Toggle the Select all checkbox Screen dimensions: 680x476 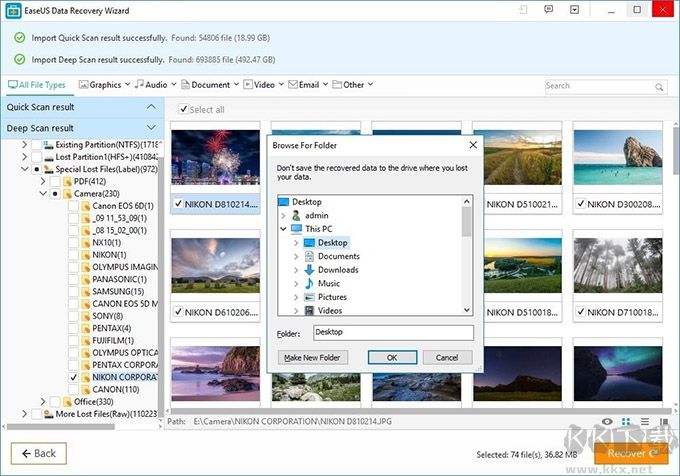(x=184, y=109)
